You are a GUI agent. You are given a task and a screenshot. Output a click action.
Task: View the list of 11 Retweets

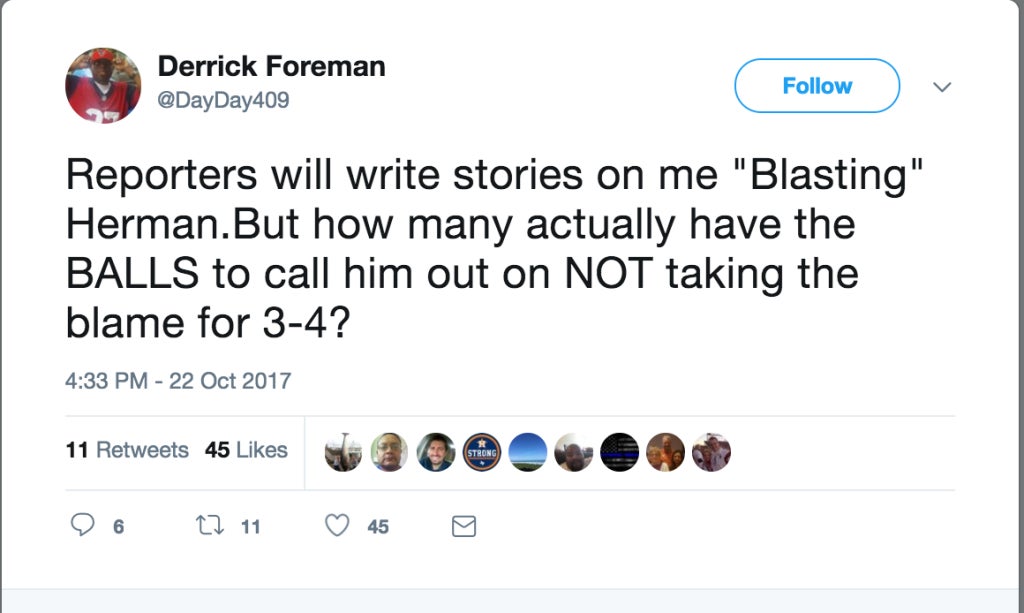point(127,450)
